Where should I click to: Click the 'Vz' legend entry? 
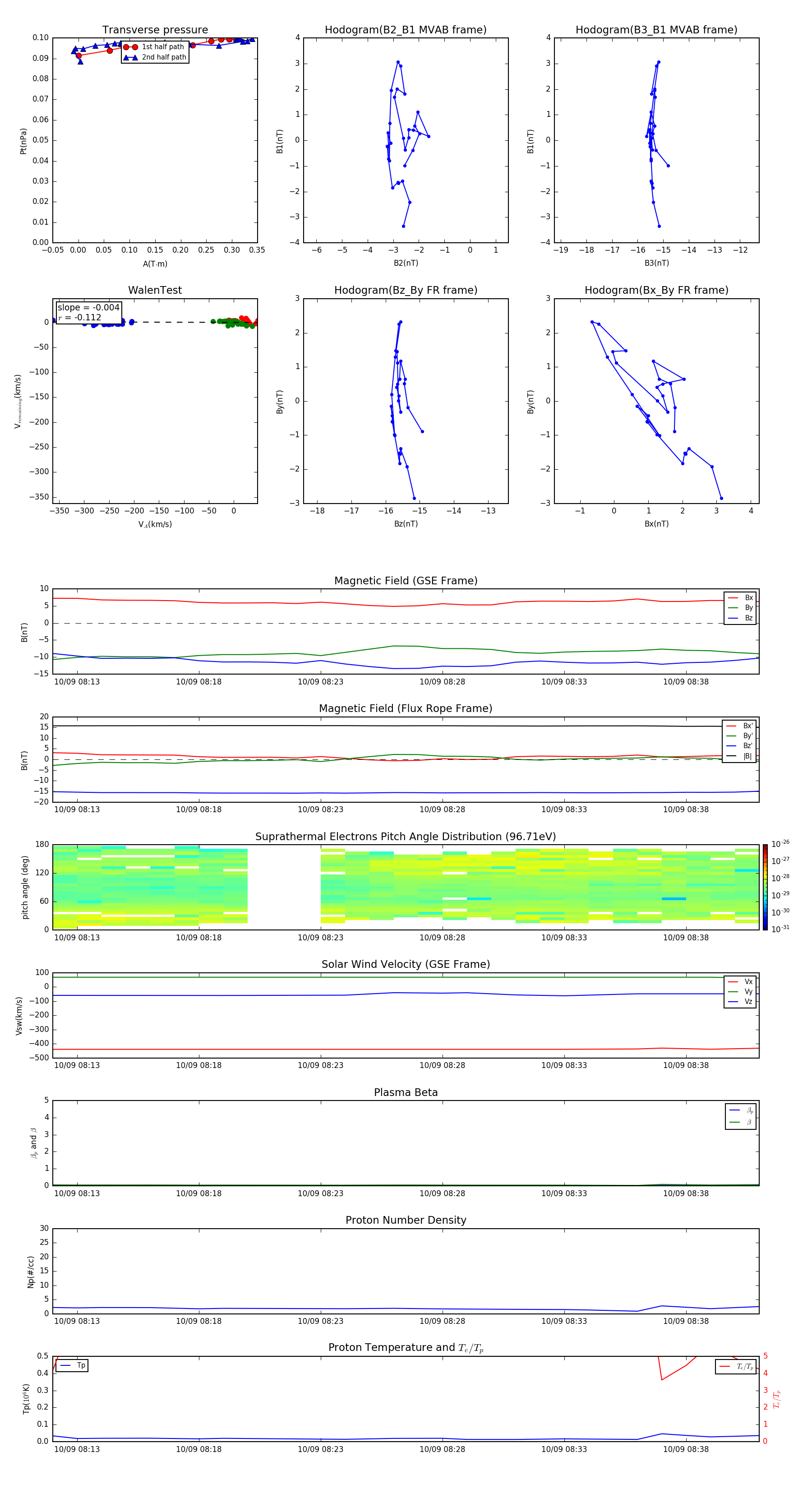pos(740,1001)
